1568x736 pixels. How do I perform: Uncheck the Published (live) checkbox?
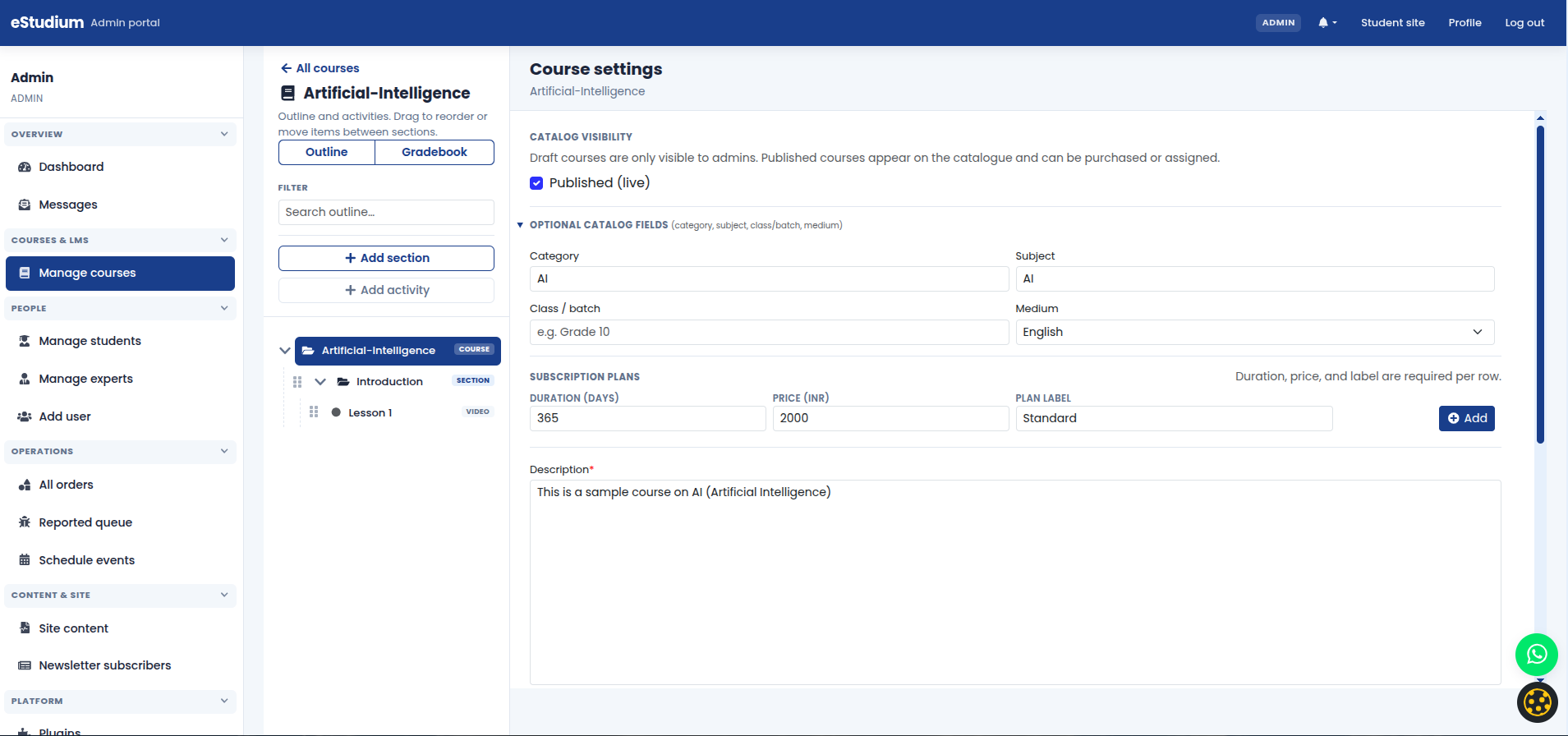coord(536,183)
